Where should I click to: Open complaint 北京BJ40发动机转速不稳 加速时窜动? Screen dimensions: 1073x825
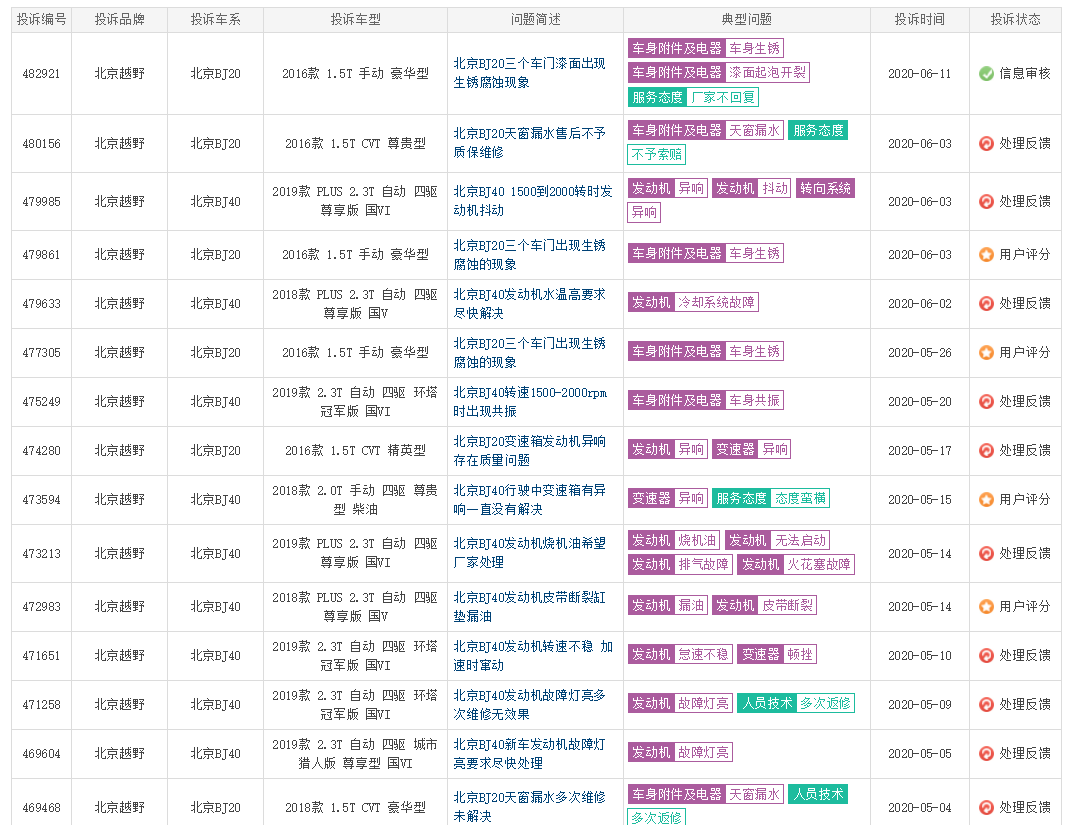click(x=532, y=656)
